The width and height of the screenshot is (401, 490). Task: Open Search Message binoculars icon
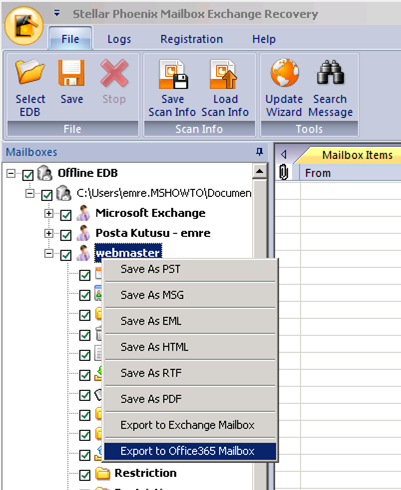(330, 72)
